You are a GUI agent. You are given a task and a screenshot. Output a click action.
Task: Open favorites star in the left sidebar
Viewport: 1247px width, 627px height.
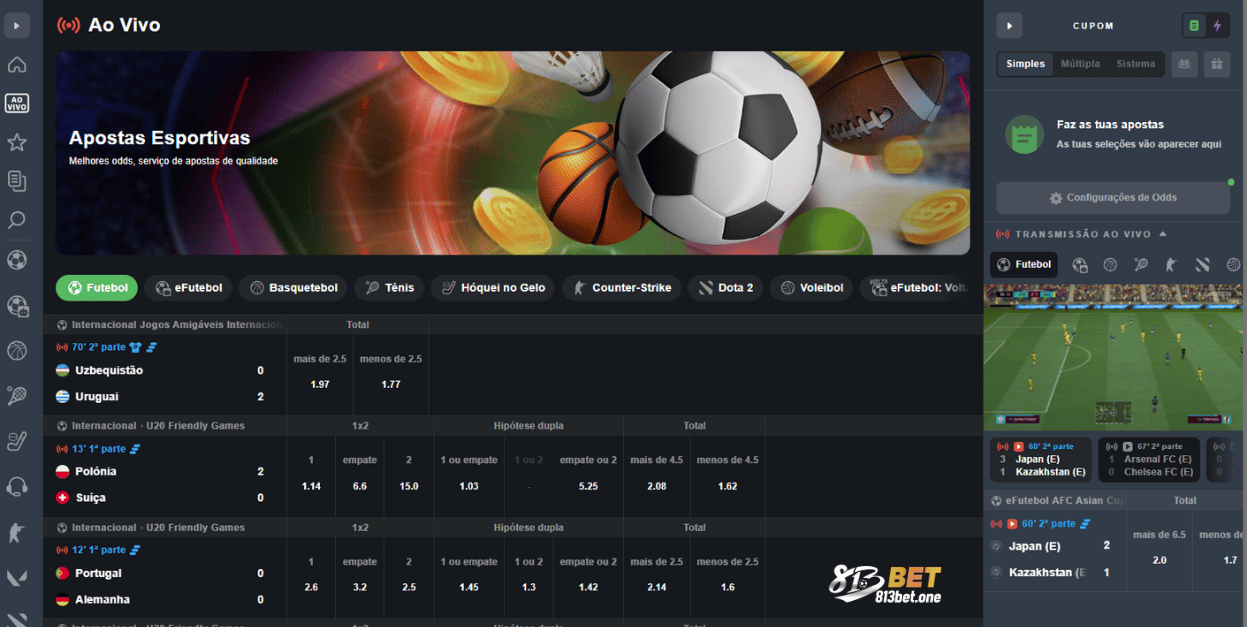[x=16, y=142]
